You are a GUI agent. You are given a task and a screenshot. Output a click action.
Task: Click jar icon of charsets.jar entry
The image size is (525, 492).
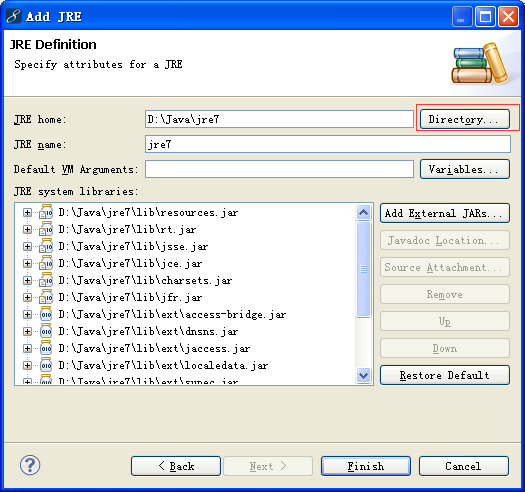click(x=46, y=280)
